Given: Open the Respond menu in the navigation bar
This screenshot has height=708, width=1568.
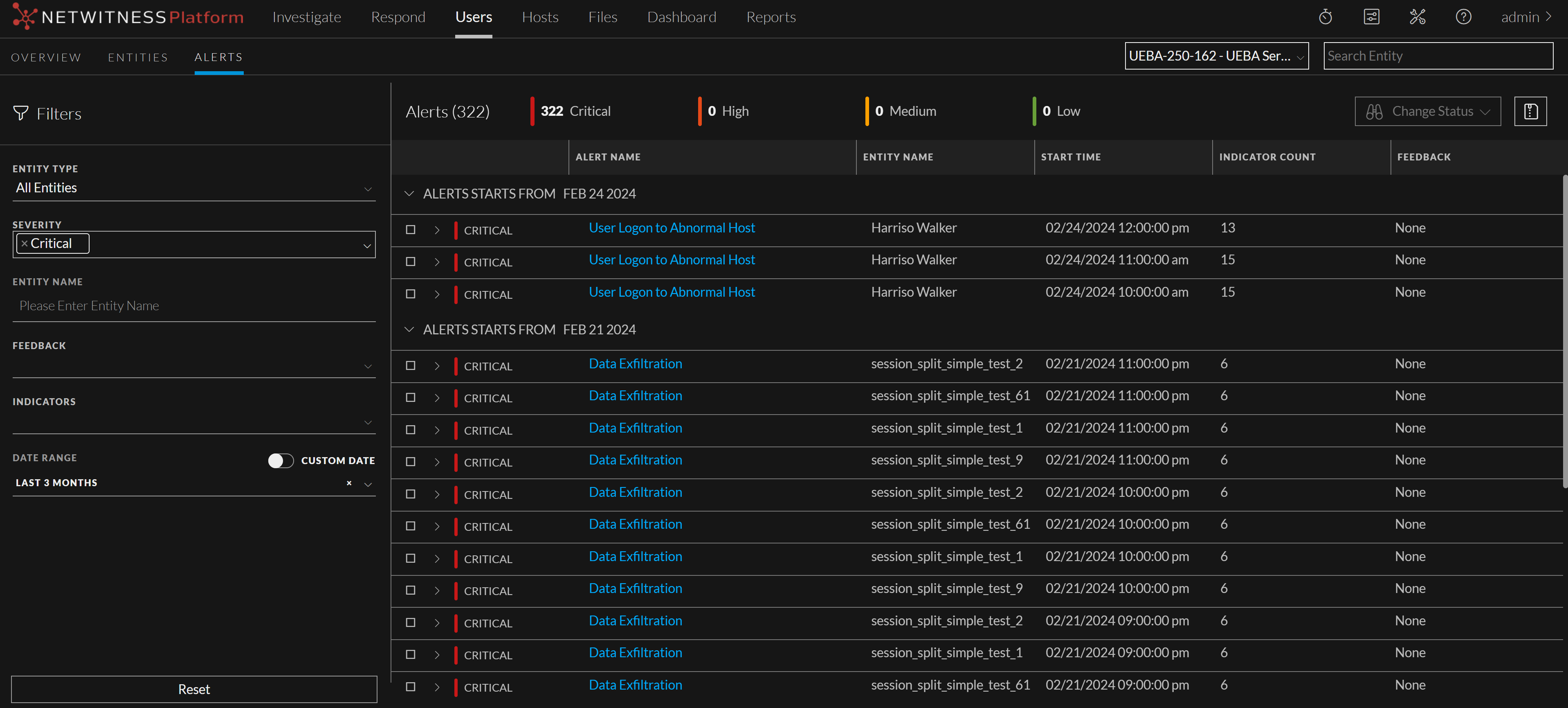Looking at the screenshot, I should (x=398, y=16).
